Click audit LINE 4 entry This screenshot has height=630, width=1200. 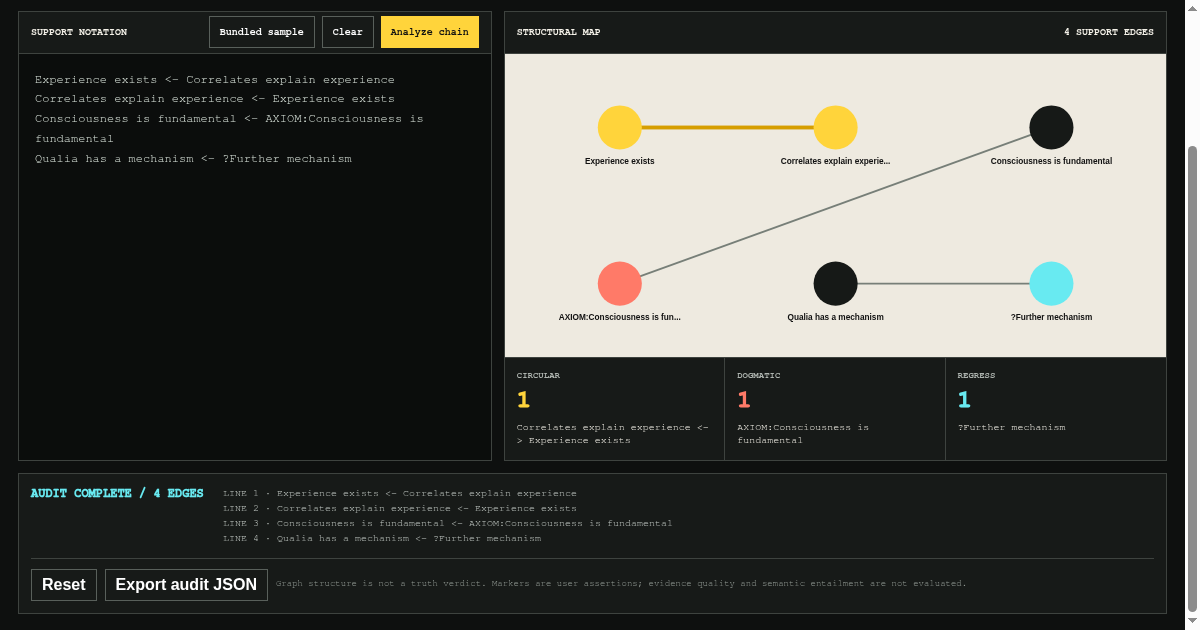click(x=382, y=538)
